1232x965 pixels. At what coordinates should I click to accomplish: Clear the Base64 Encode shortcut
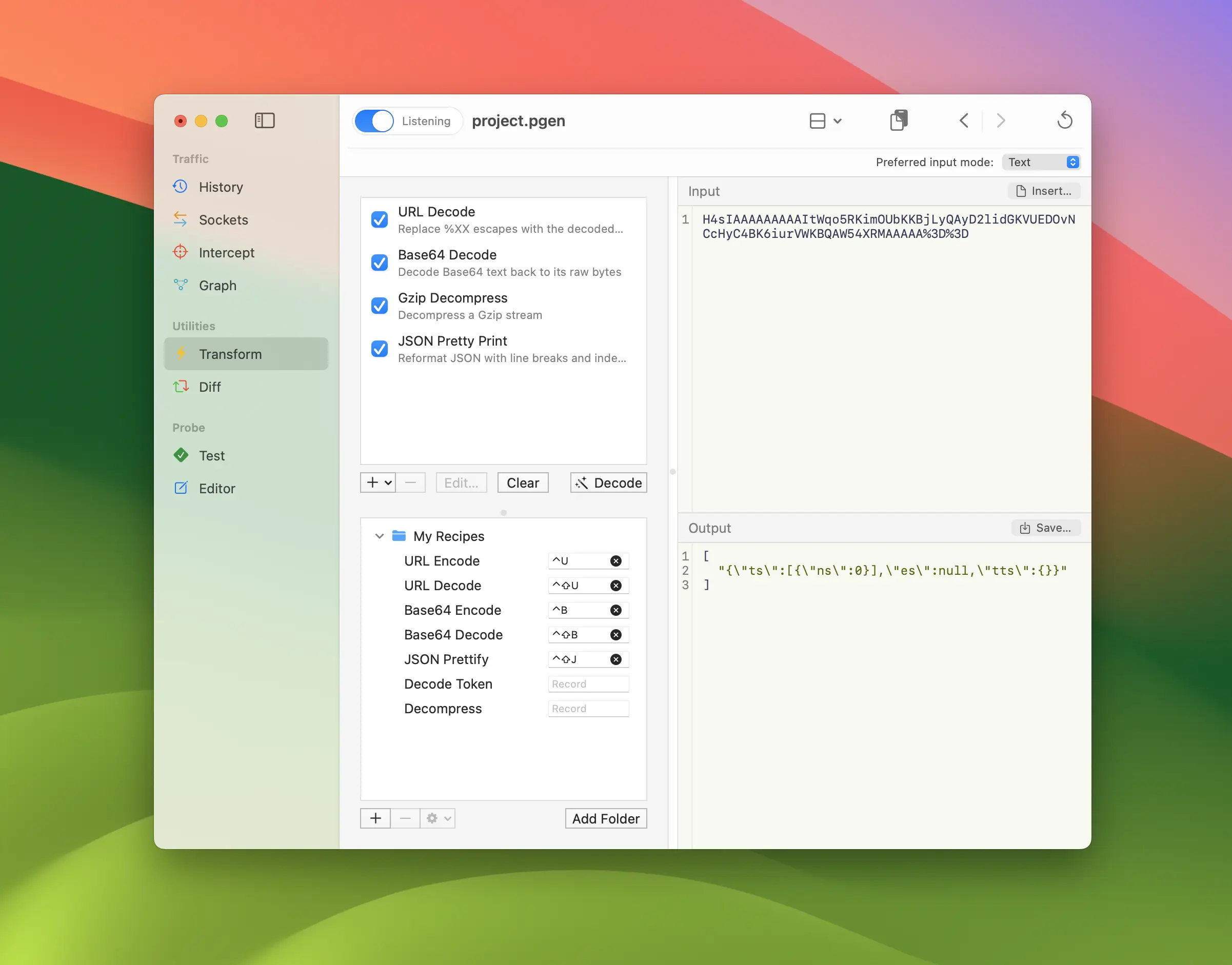coord(616,610)
